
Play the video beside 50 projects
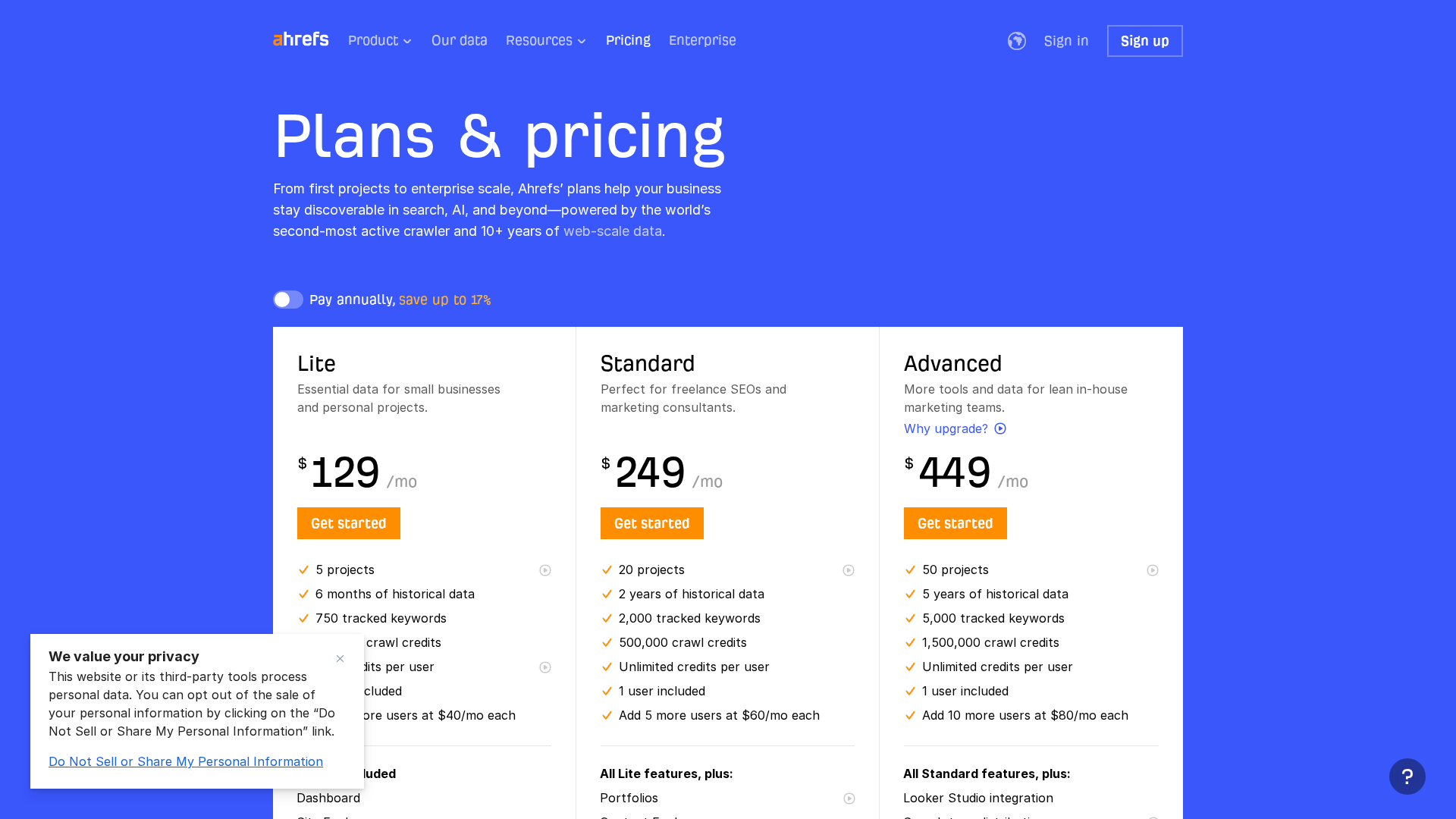[1152, 570]
